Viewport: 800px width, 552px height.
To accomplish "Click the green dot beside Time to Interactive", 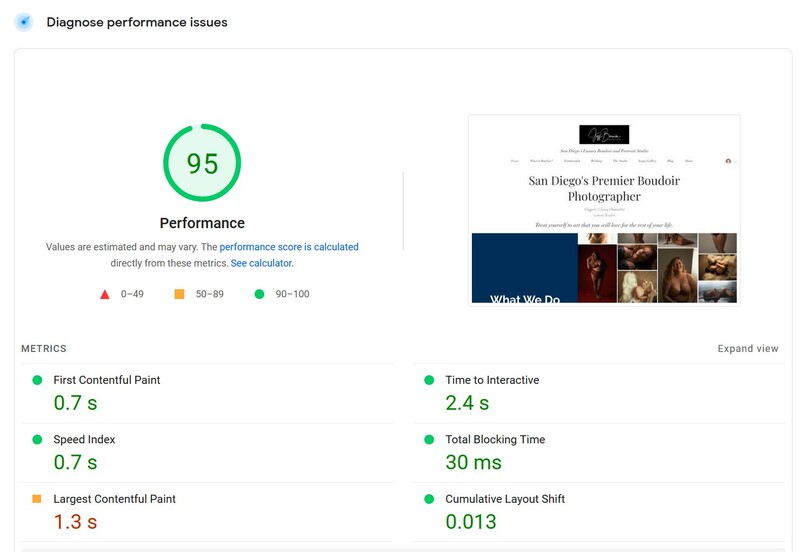I will (x=429, y=380).
